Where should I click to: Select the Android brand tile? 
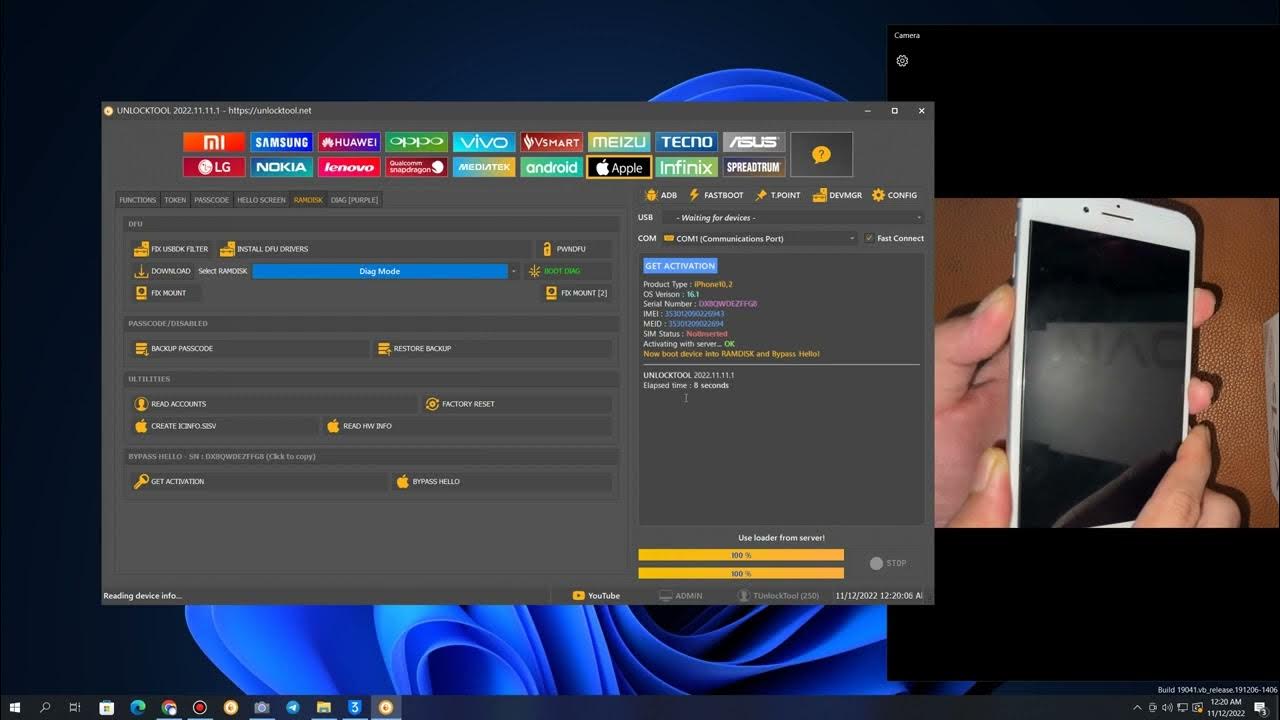(552, 167)
